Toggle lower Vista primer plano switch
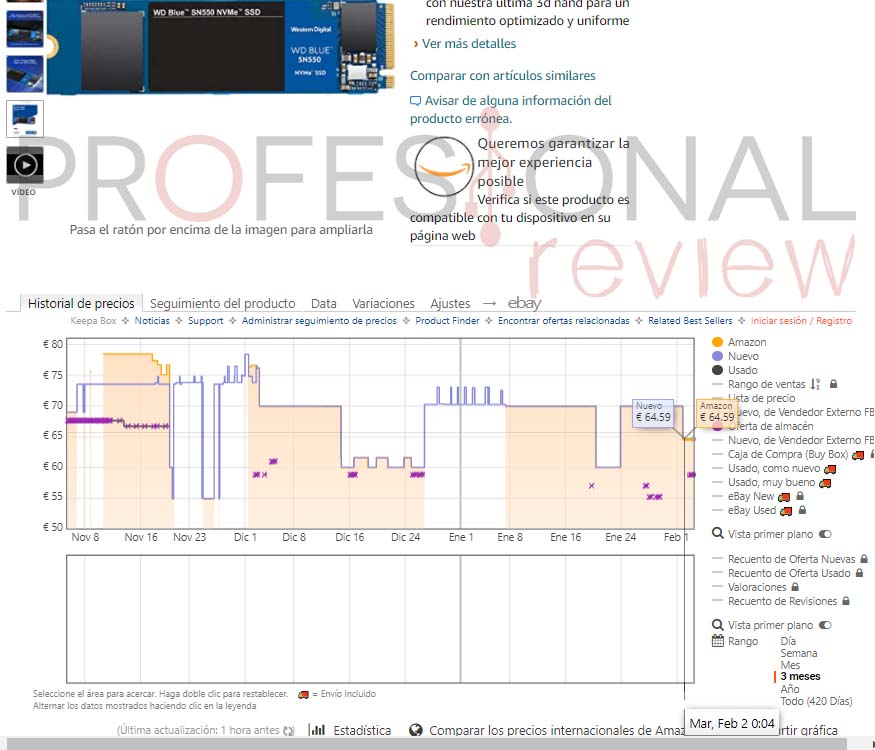 [x=825, y=625]
